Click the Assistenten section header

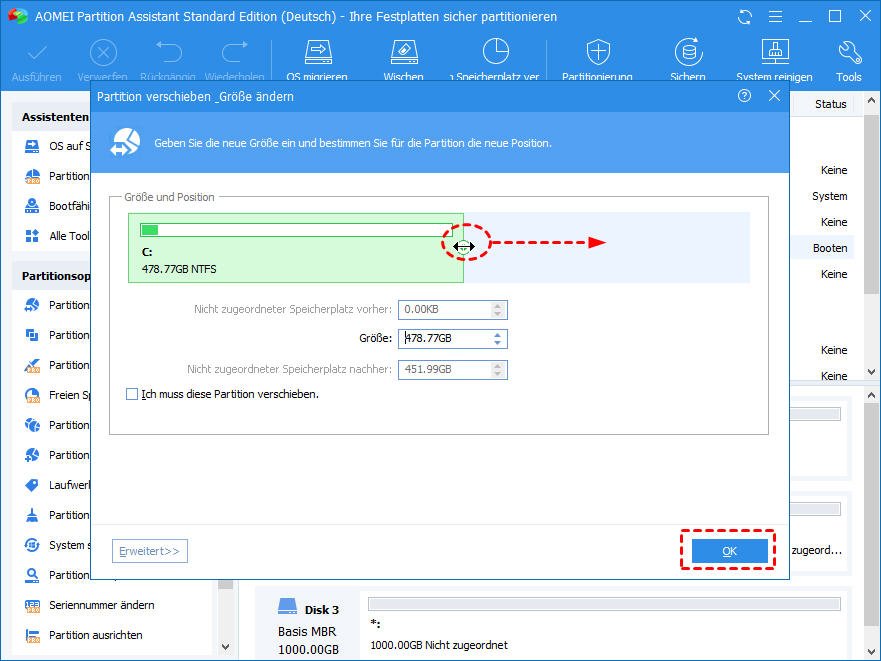coord(55,117)
